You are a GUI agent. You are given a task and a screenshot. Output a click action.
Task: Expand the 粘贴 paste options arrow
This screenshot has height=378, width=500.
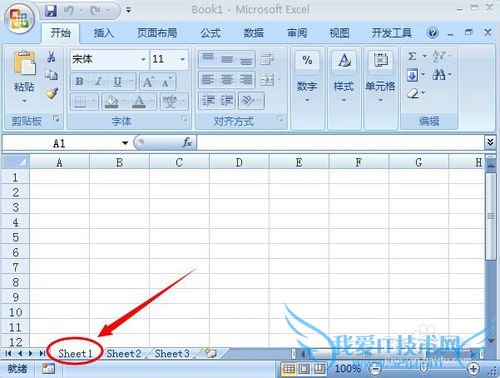[24, 101]
